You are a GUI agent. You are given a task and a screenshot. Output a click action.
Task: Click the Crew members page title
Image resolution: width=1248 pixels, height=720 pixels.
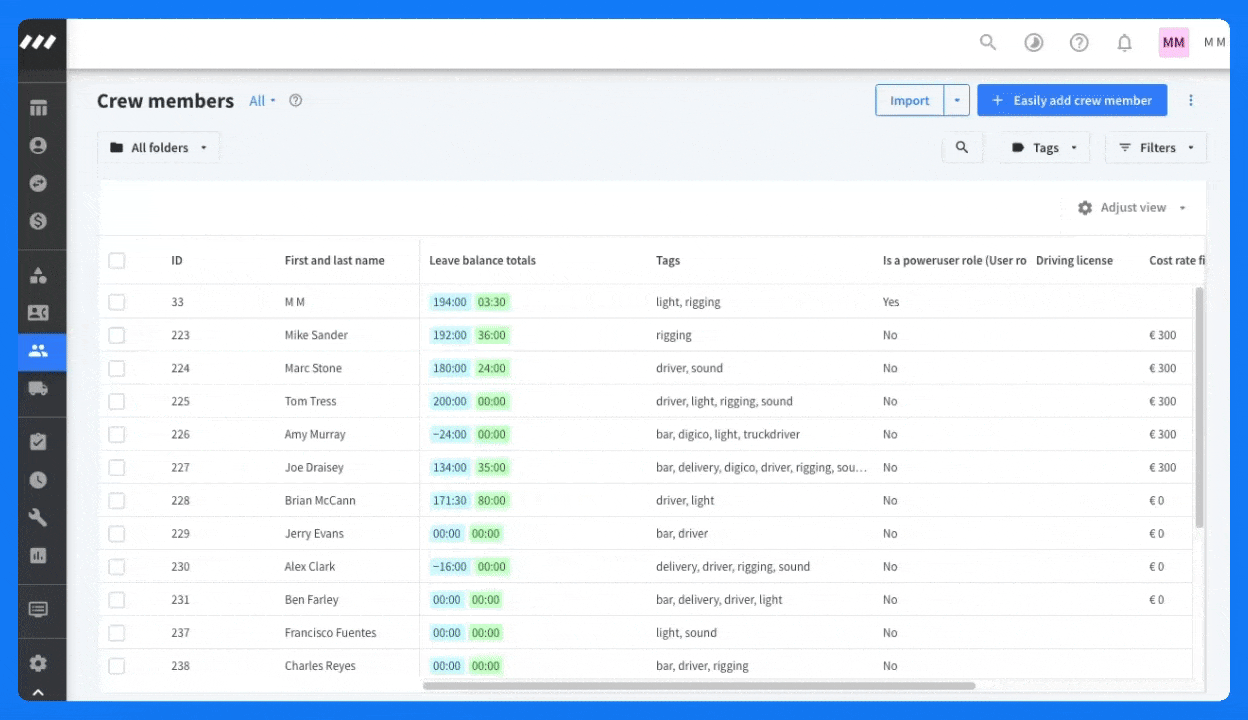[x=165, y=101]
